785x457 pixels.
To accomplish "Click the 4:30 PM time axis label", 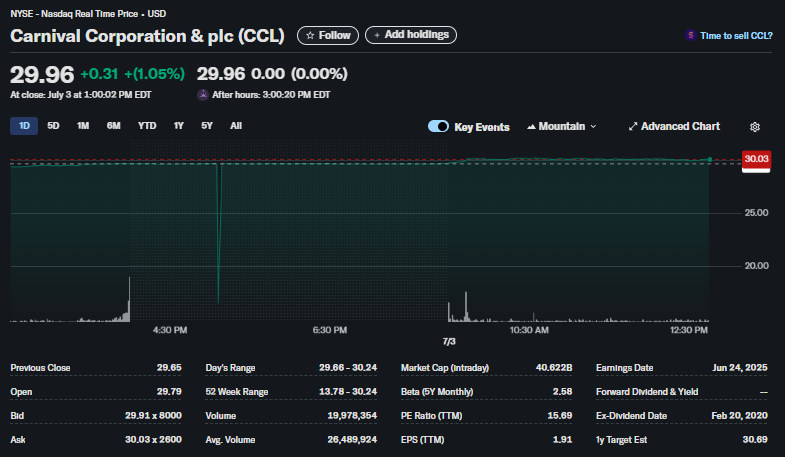I will point(170,330).
